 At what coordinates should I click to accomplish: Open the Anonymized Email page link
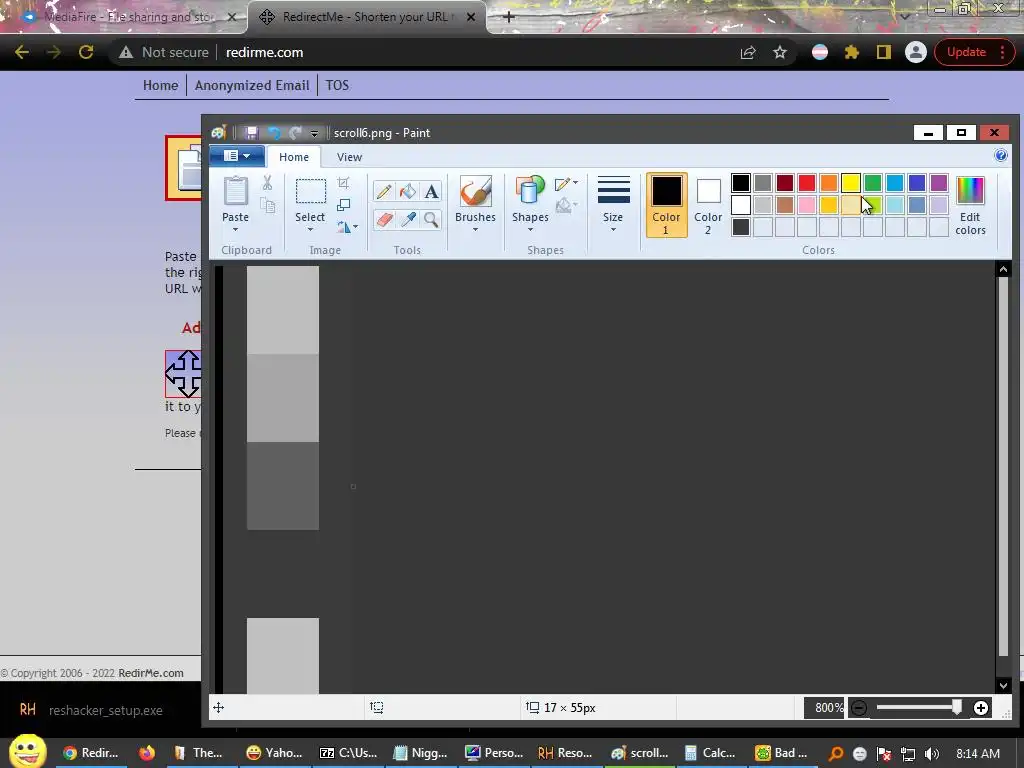point(252,86)
